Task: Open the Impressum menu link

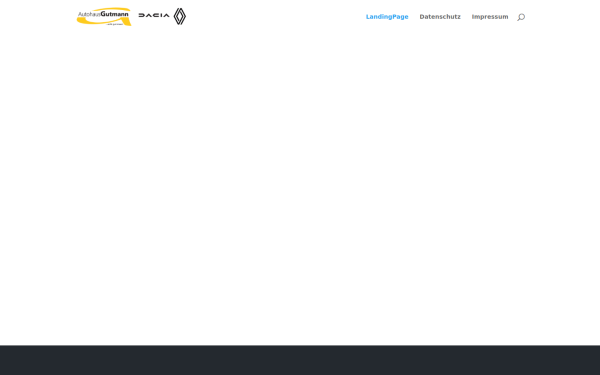Action: coord(490,17)
